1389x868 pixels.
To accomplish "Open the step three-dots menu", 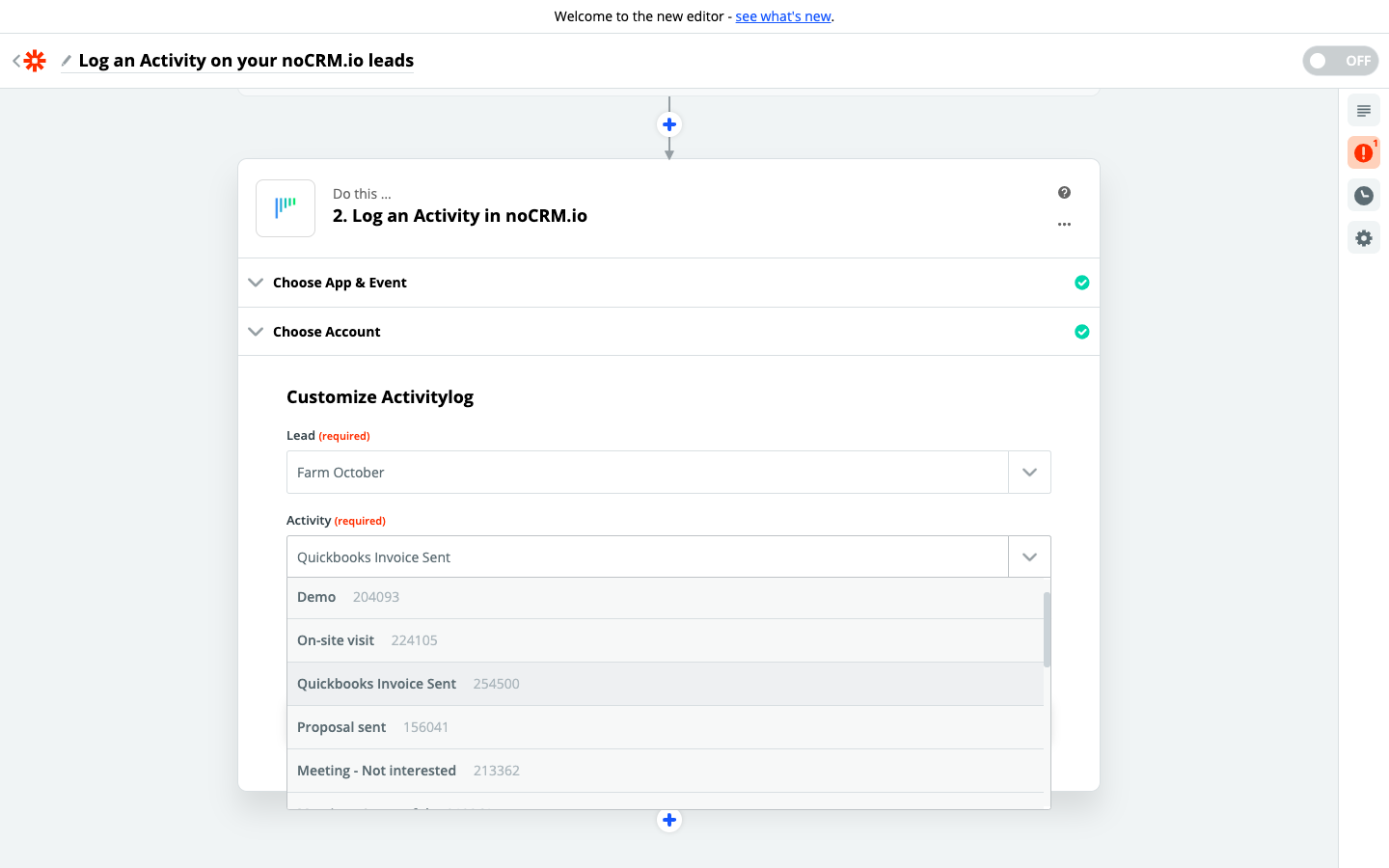I will (x=1064, y=225).
